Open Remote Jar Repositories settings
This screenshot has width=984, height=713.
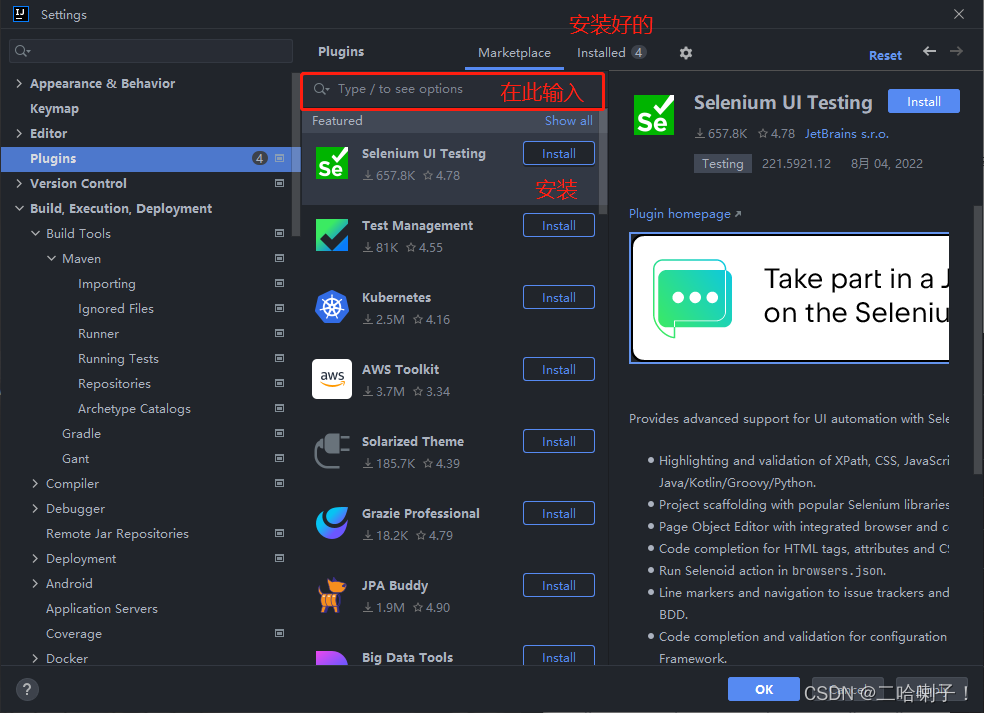click(117, 533)
